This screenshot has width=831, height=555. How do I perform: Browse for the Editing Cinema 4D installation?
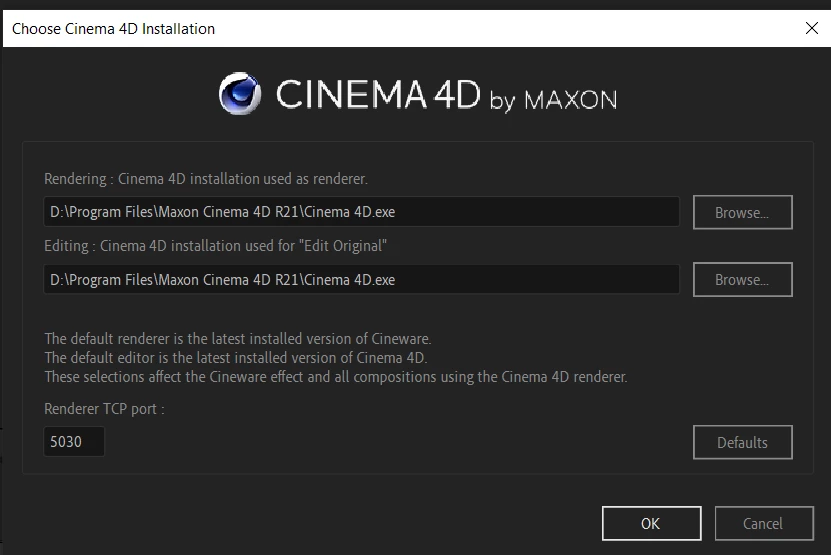(742, 279)
